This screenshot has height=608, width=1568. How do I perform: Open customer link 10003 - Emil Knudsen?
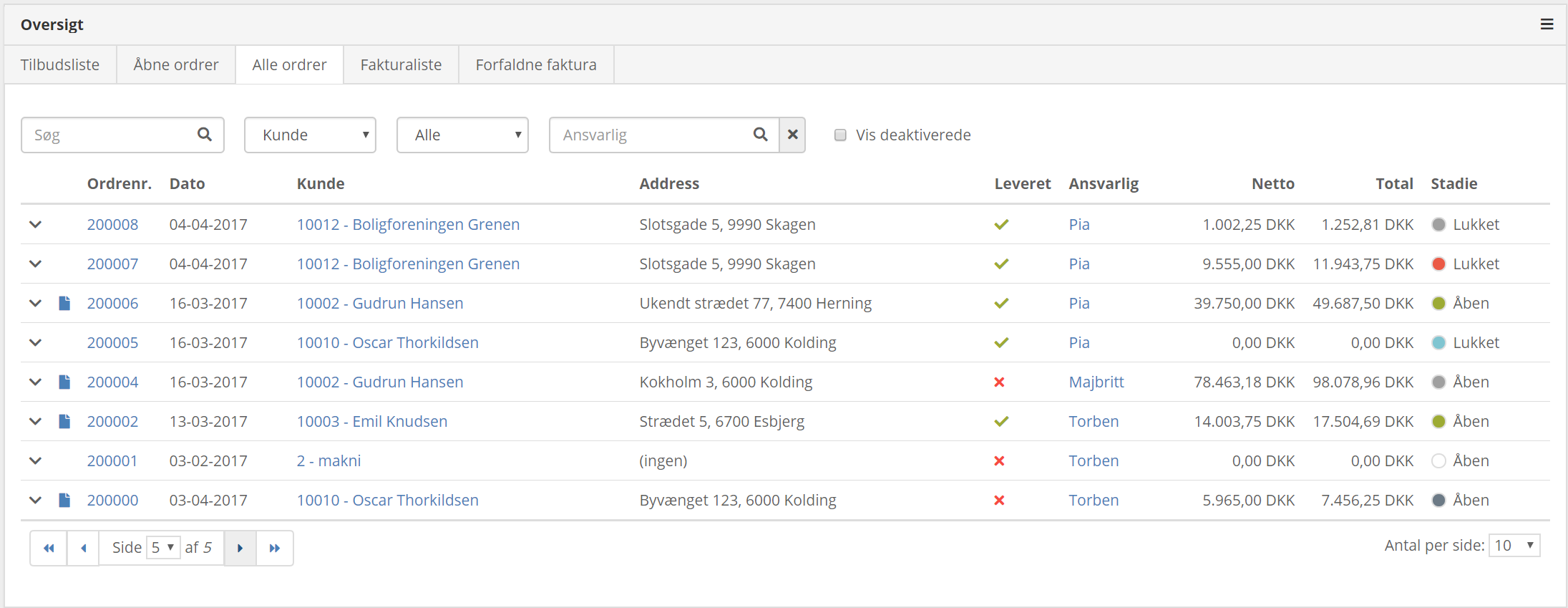point(372,421)
